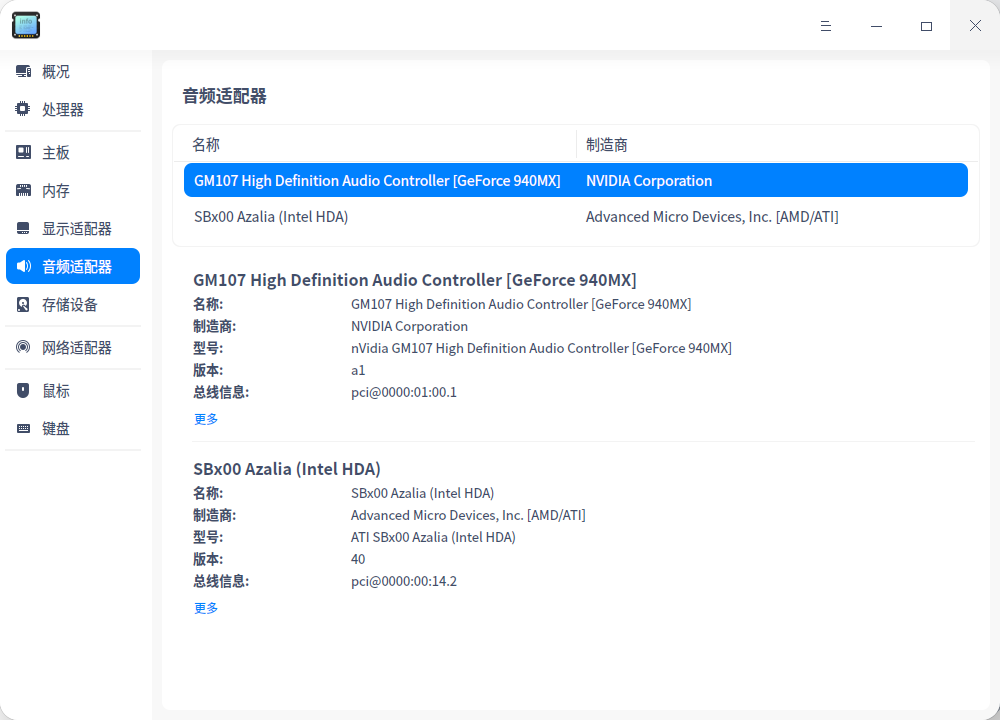The image size is (1000, 720).
Task: Click the 概况 overview icon
Action: 24,71
